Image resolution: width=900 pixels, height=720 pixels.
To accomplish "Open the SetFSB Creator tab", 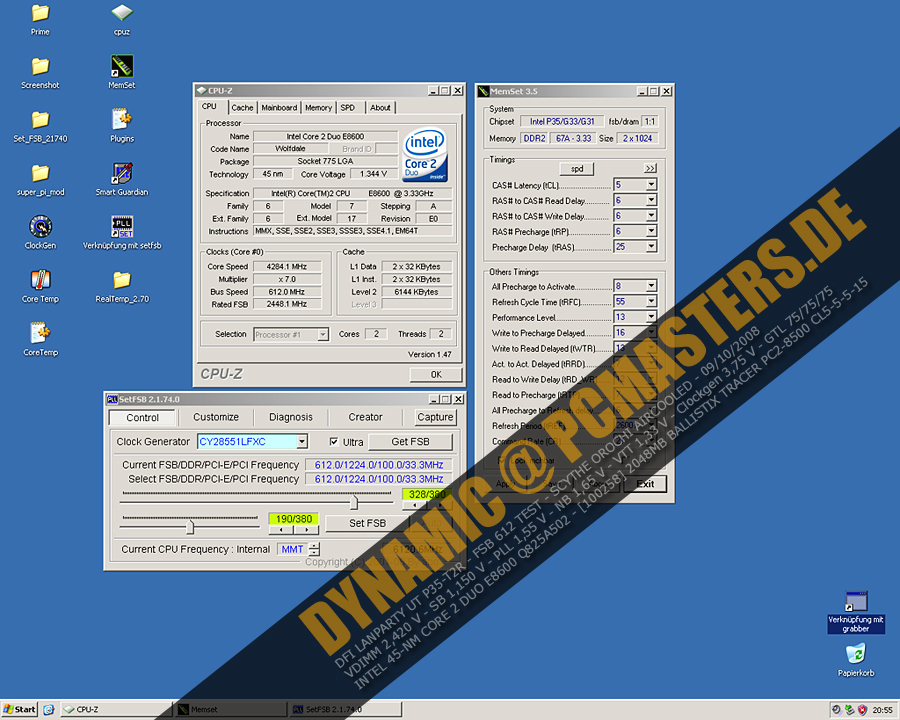I will coord(365,417).
